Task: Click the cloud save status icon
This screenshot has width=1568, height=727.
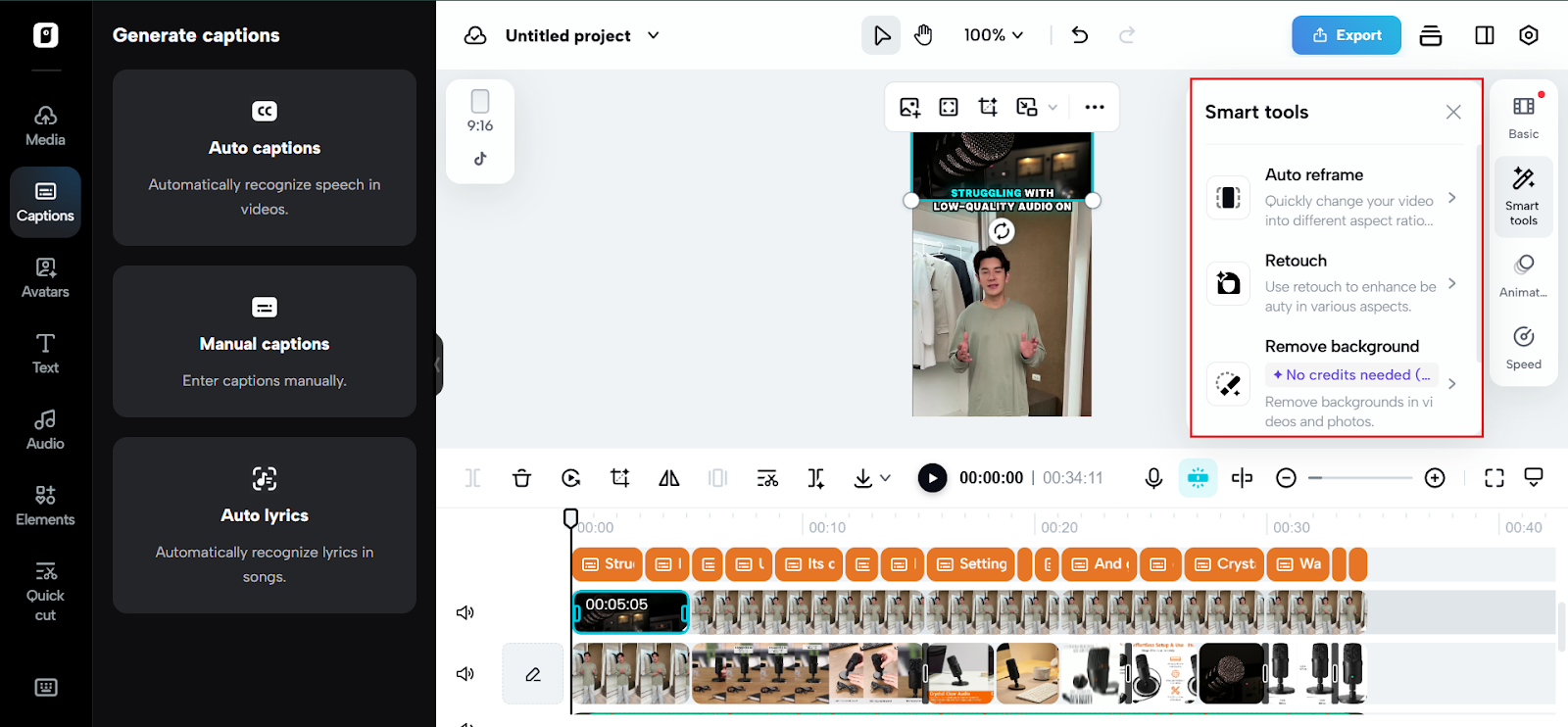Action: click(475, 35)
